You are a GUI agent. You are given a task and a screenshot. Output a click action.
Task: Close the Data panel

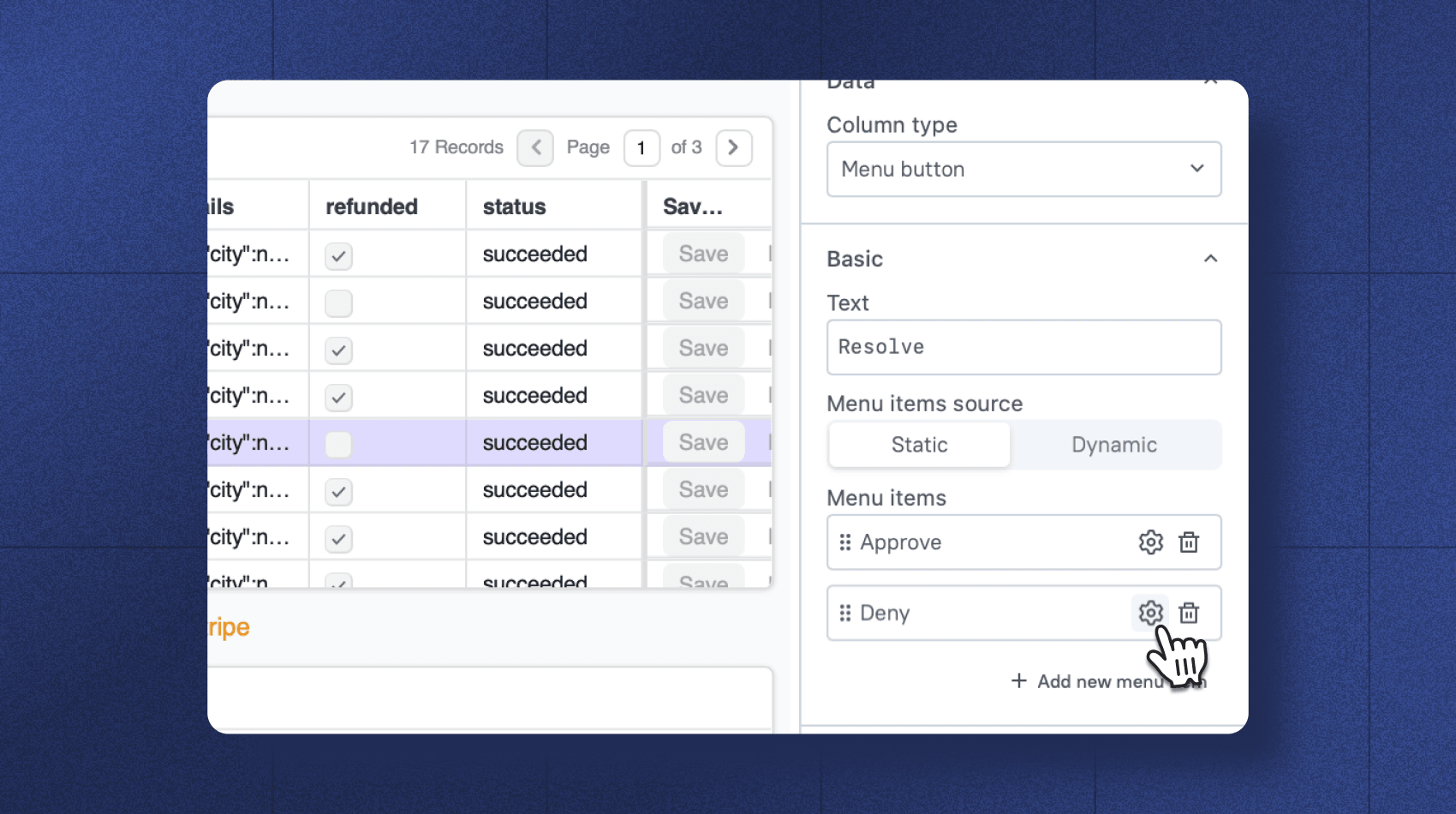point(1210,81)
